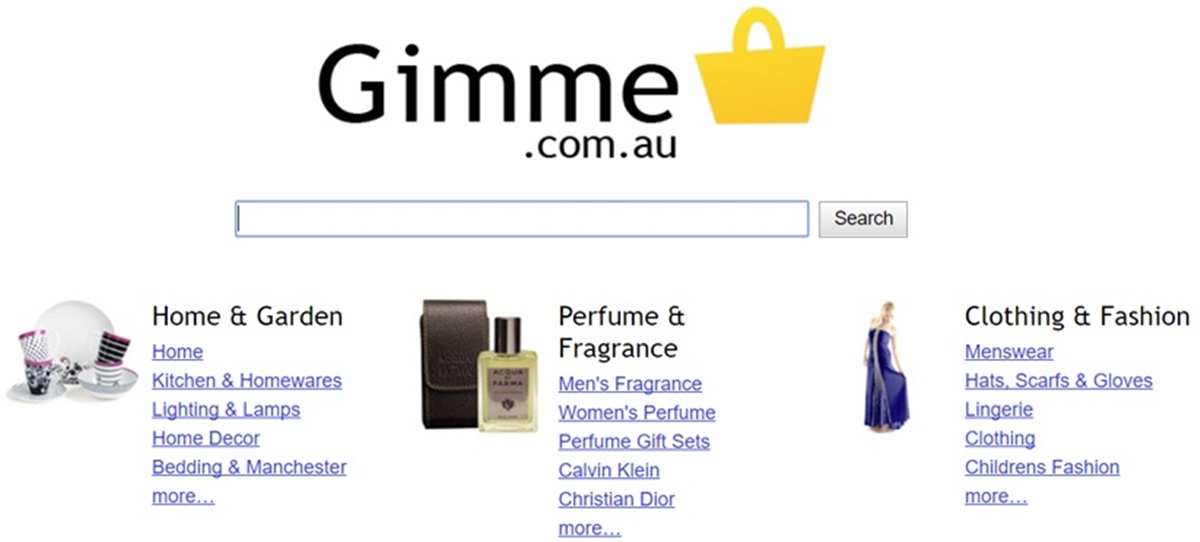This screenshot has width=1200, height=542.
Task: Open Bedding & Manchester link
Action: click(249, 467)
